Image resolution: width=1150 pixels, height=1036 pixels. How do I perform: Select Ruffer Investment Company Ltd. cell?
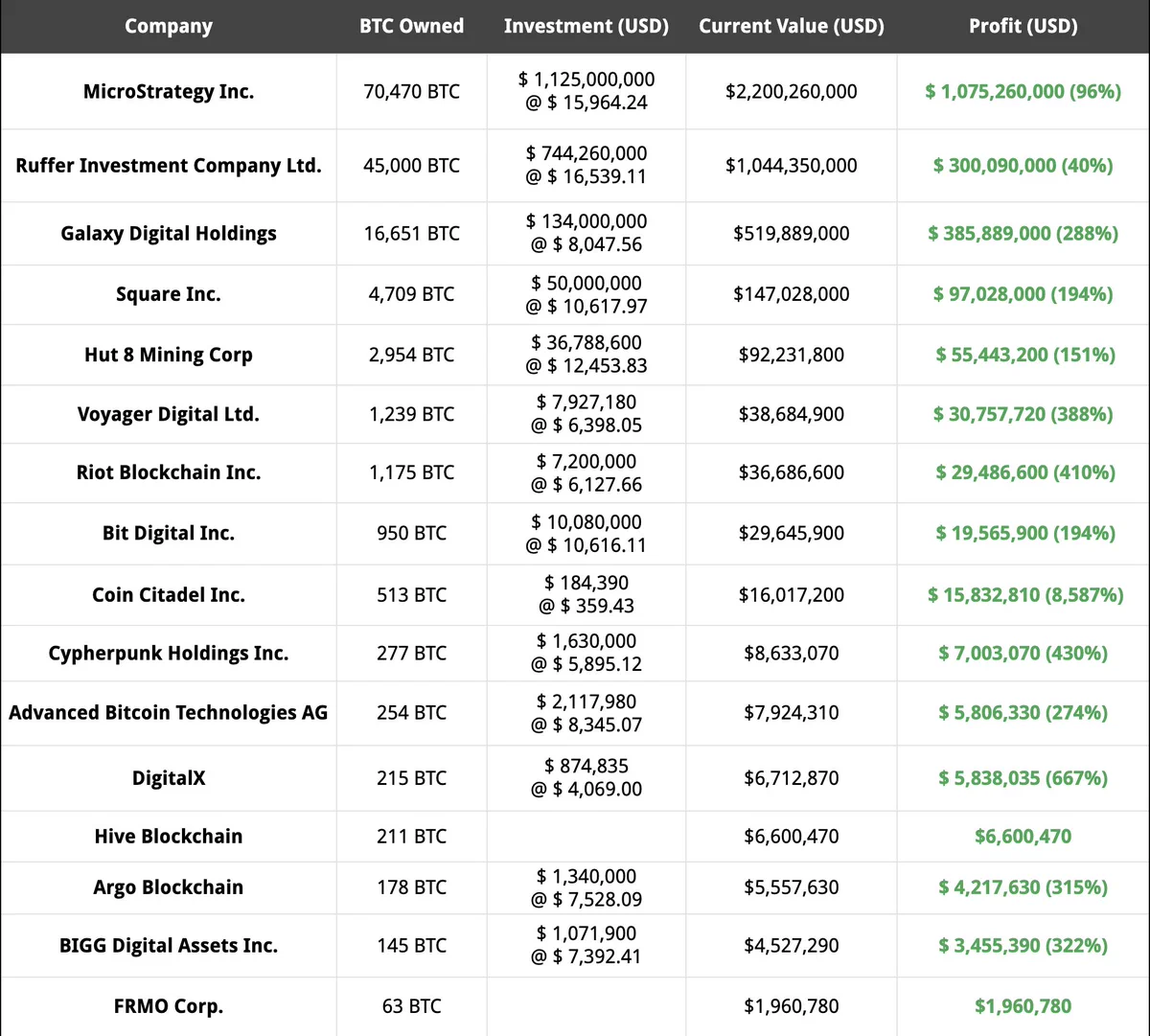(x=169, y=166)
